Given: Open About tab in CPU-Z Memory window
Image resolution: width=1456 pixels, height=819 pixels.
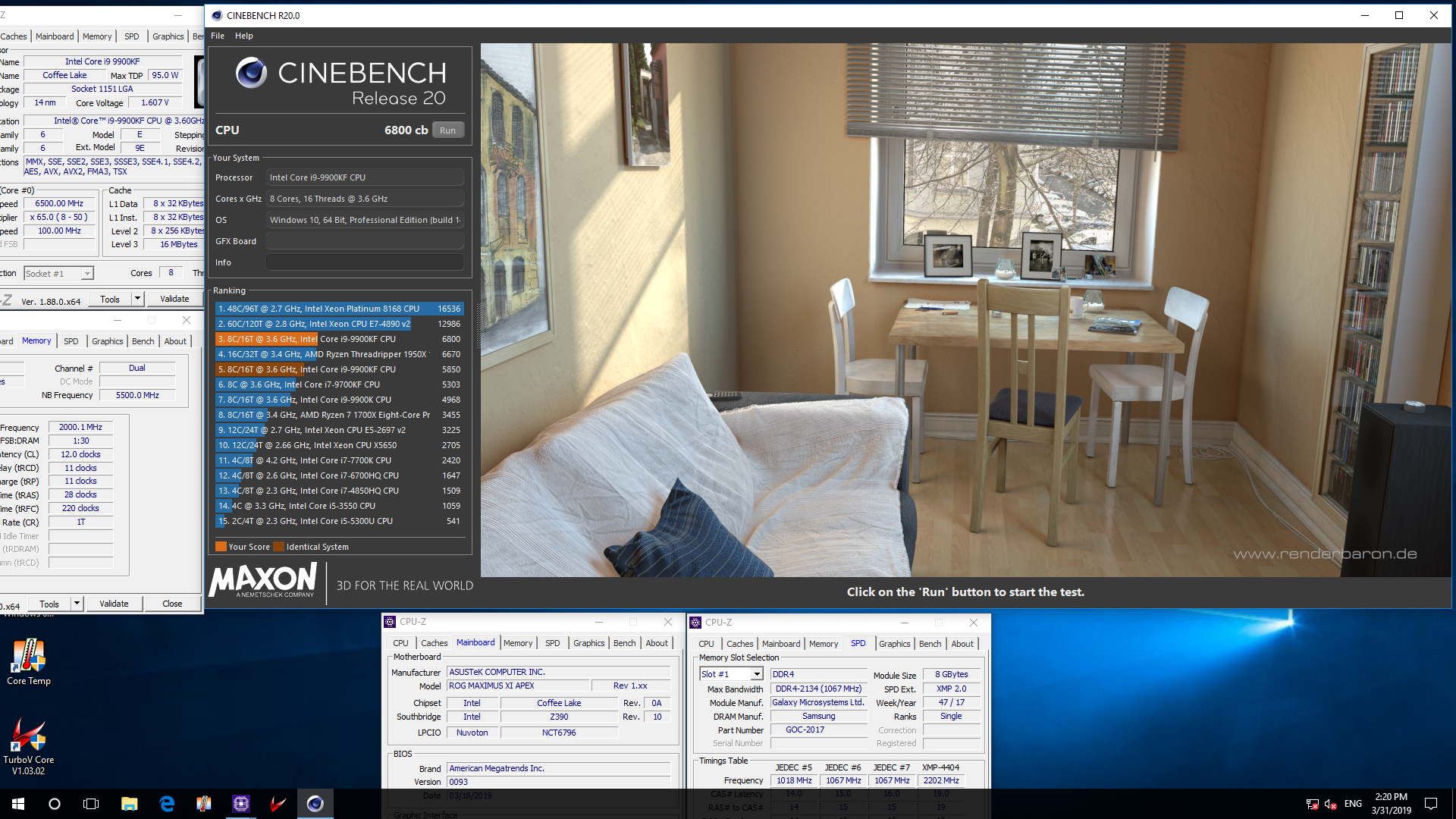Looking at the screenshot, I should click(x=175, y=341).
